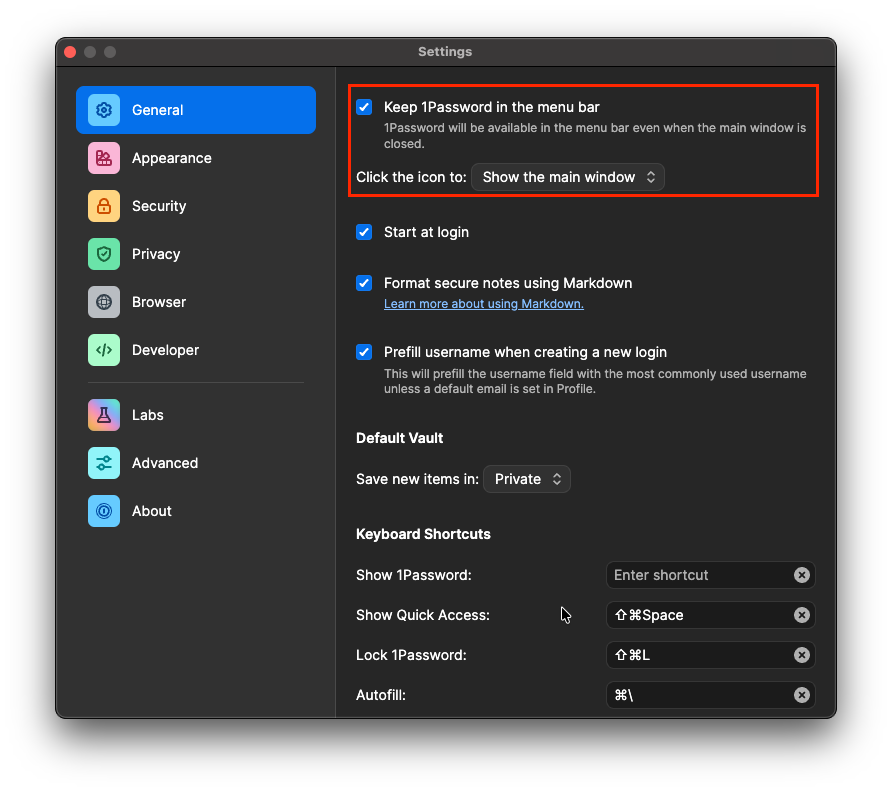Select the Security padlock icon

104,206
